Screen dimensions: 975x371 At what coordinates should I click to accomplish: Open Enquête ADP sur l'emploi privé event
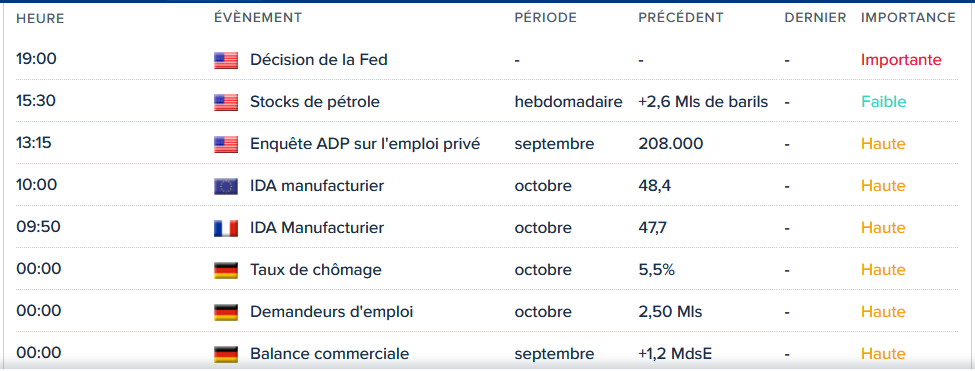[x=365, y=144]
